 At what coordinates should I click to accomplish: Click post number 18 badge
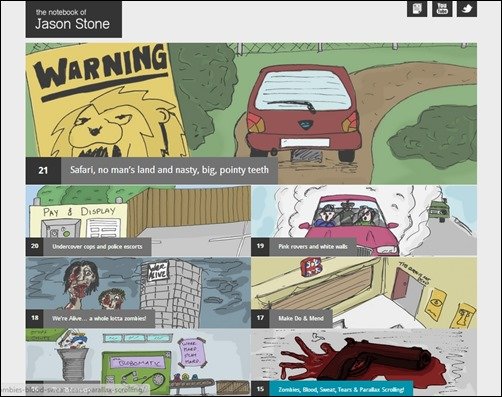[x=34, y=318]
